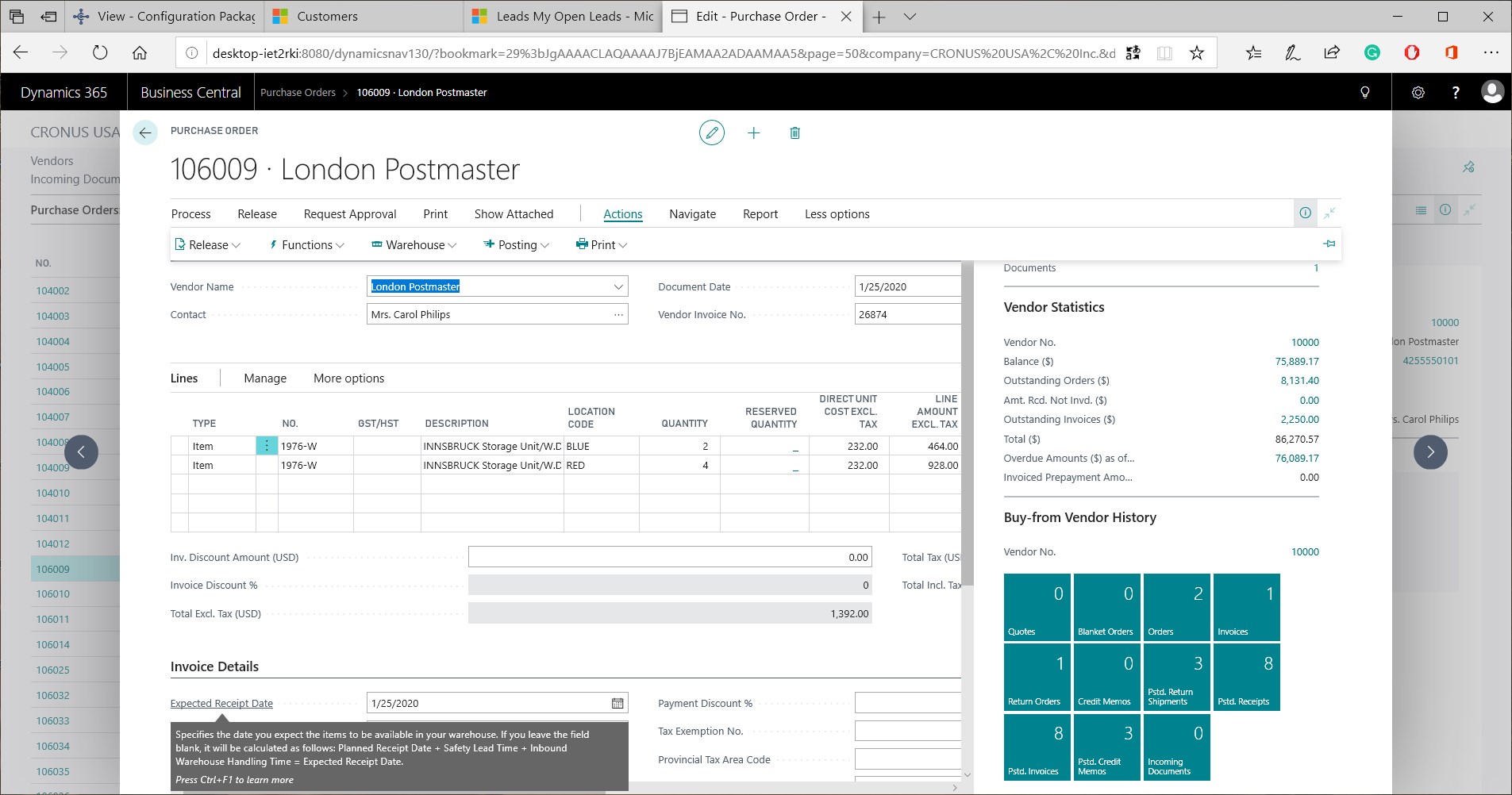Open the Report menu
This screenshot has width=1512, height=795.
[x=760, y=214]
